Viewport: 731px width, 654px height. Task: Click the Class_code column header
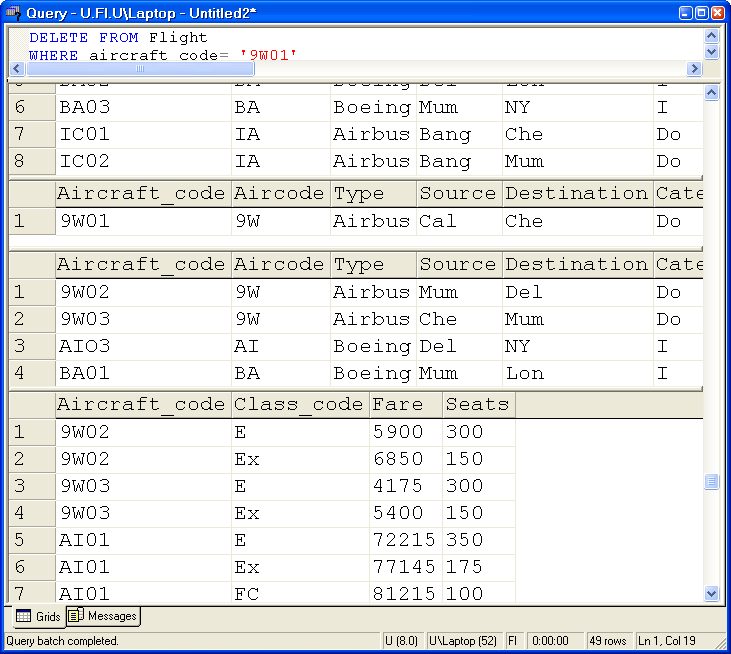(x=298, y=405)
